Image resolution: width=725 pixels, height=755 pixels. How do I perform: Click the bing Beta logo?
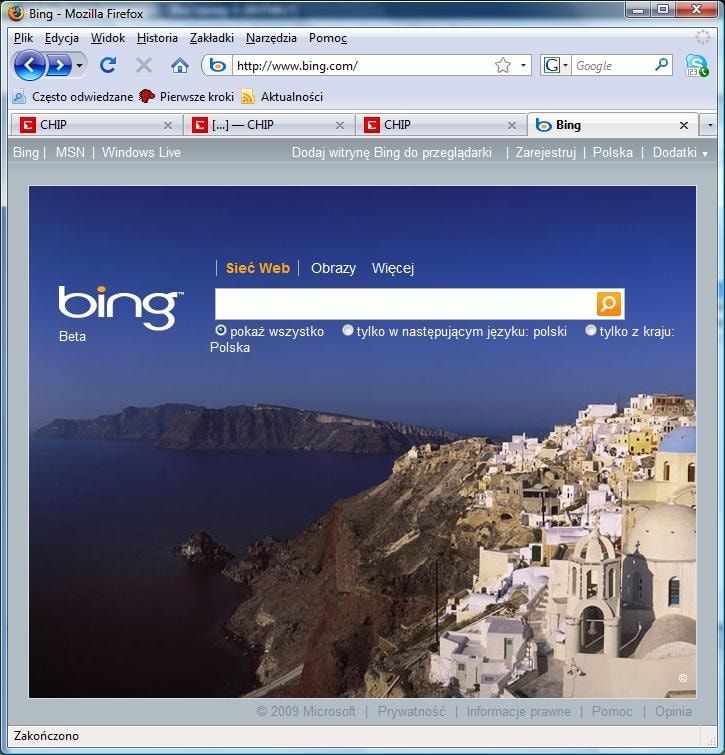click(x=120, y=313)
